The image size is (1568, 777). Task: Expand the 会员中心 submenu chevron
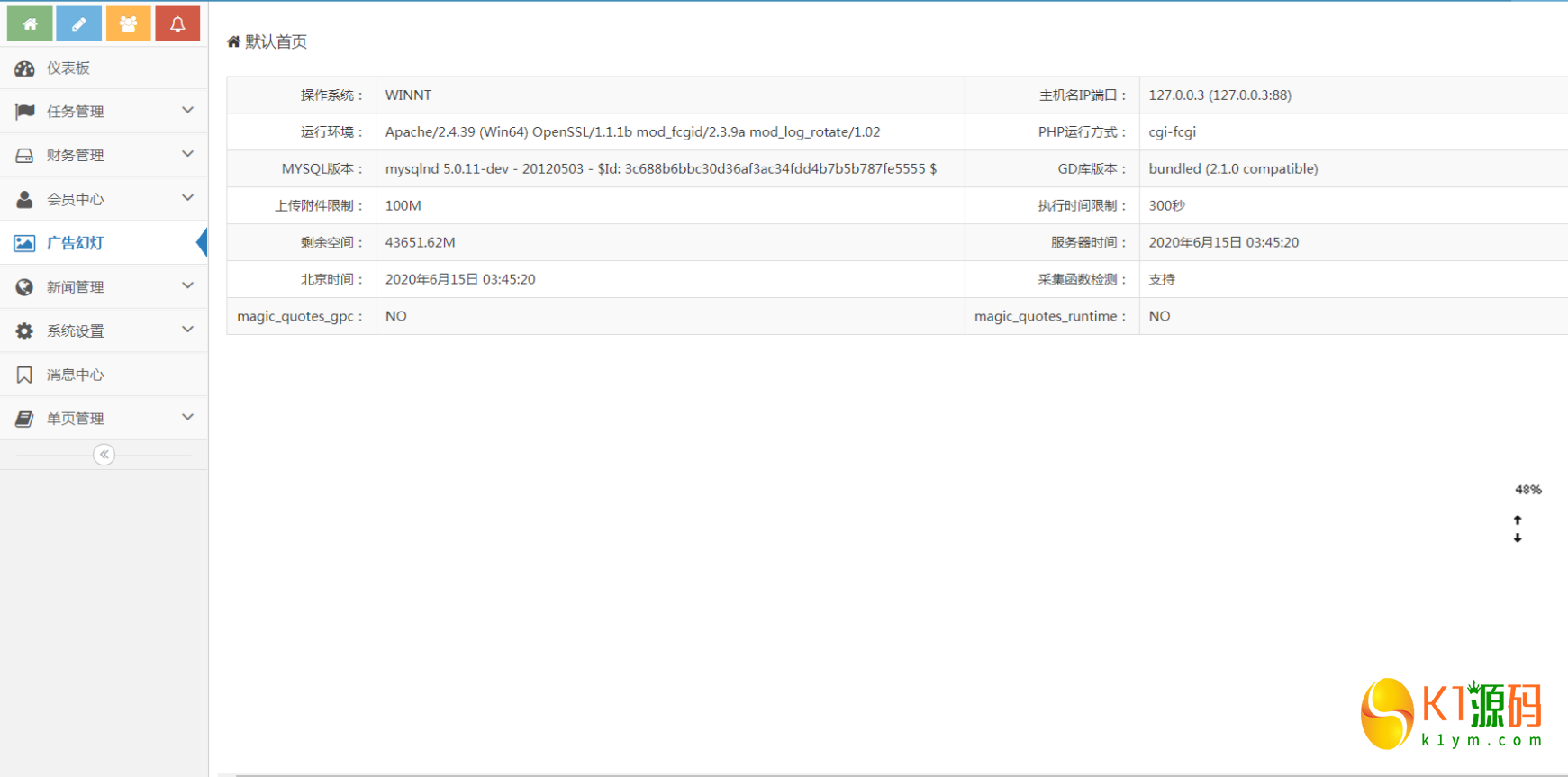pyautogui.click(x=187, y=198)
